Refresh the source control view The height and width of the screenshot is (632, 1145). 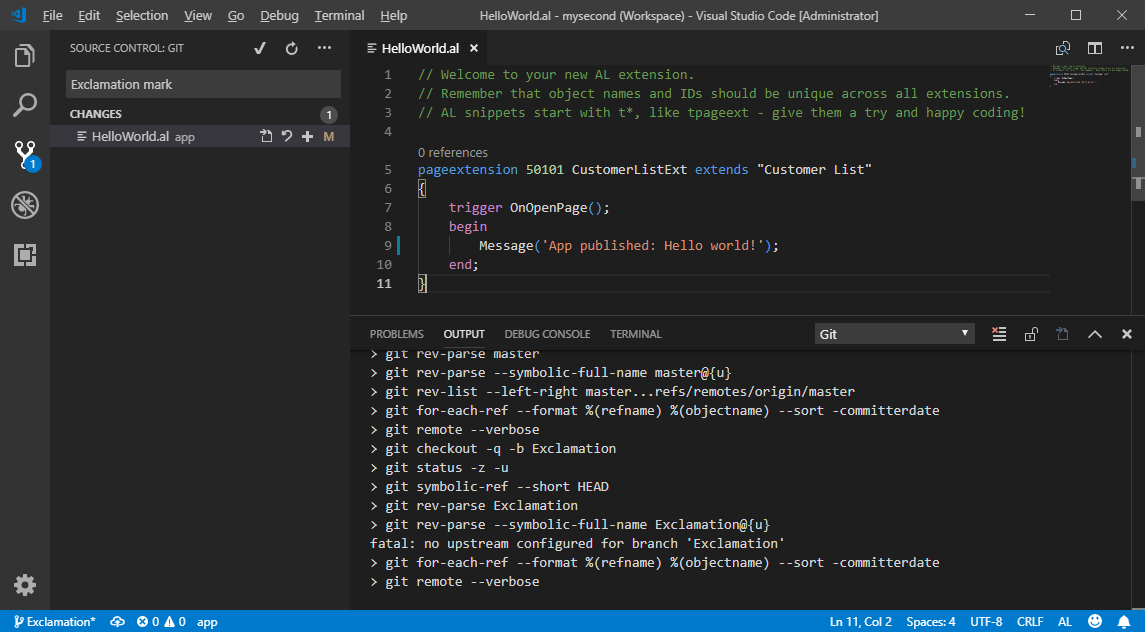pos(292,48)
